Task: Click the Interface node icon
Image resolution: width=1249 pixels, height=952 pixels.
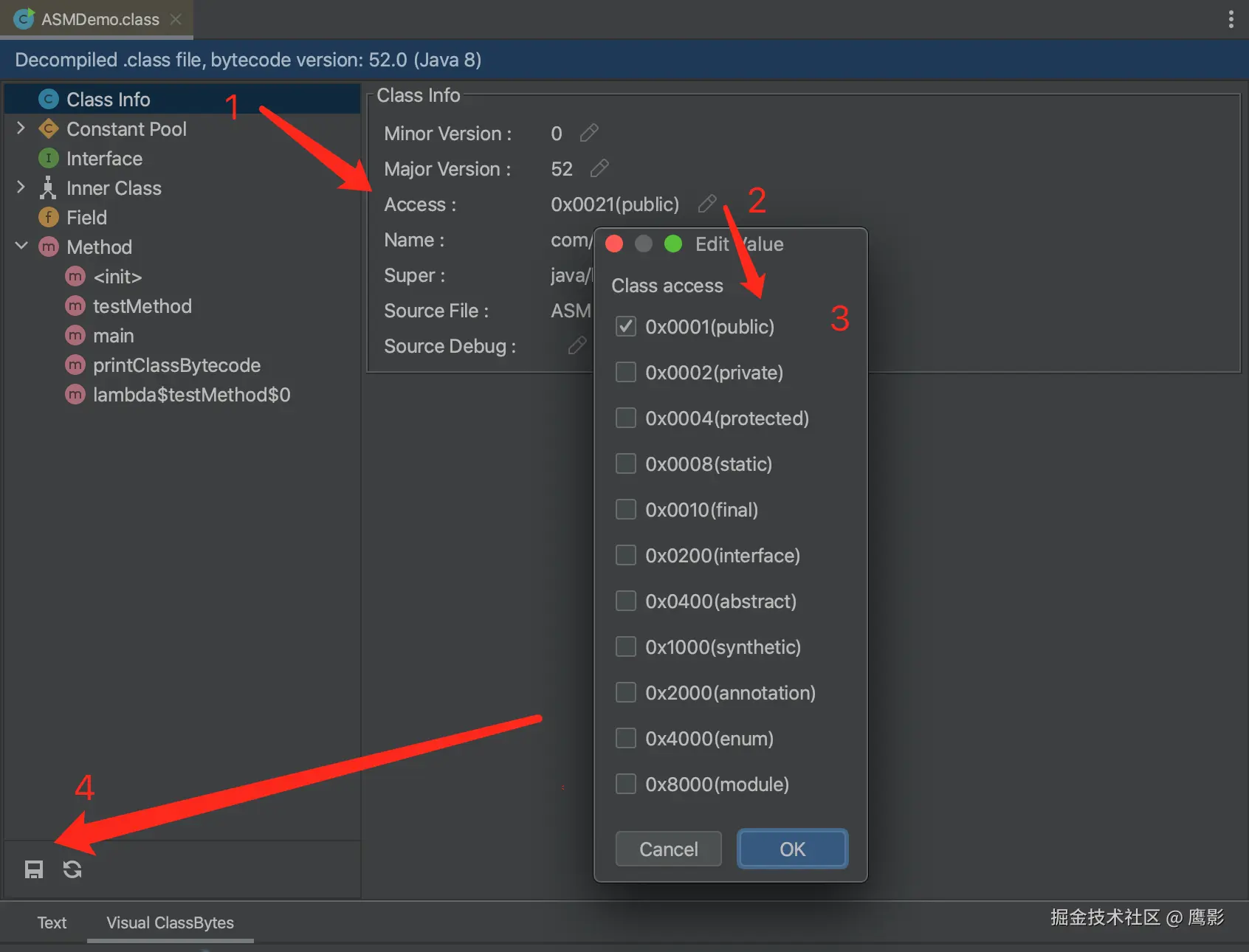Action: click(49, 158)
